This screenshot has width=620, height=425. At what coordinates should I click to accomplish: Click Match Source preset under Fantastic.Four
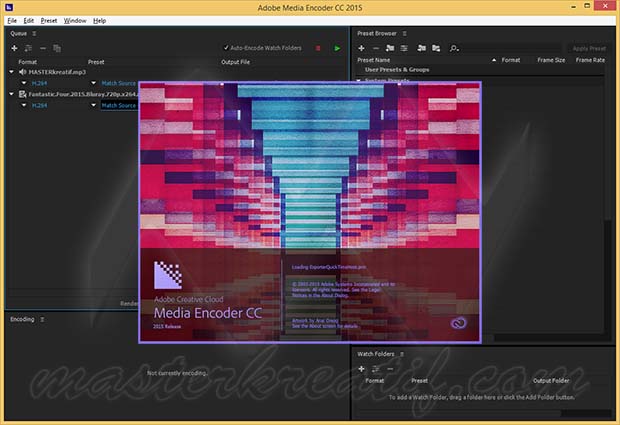[x=119, y=105]
